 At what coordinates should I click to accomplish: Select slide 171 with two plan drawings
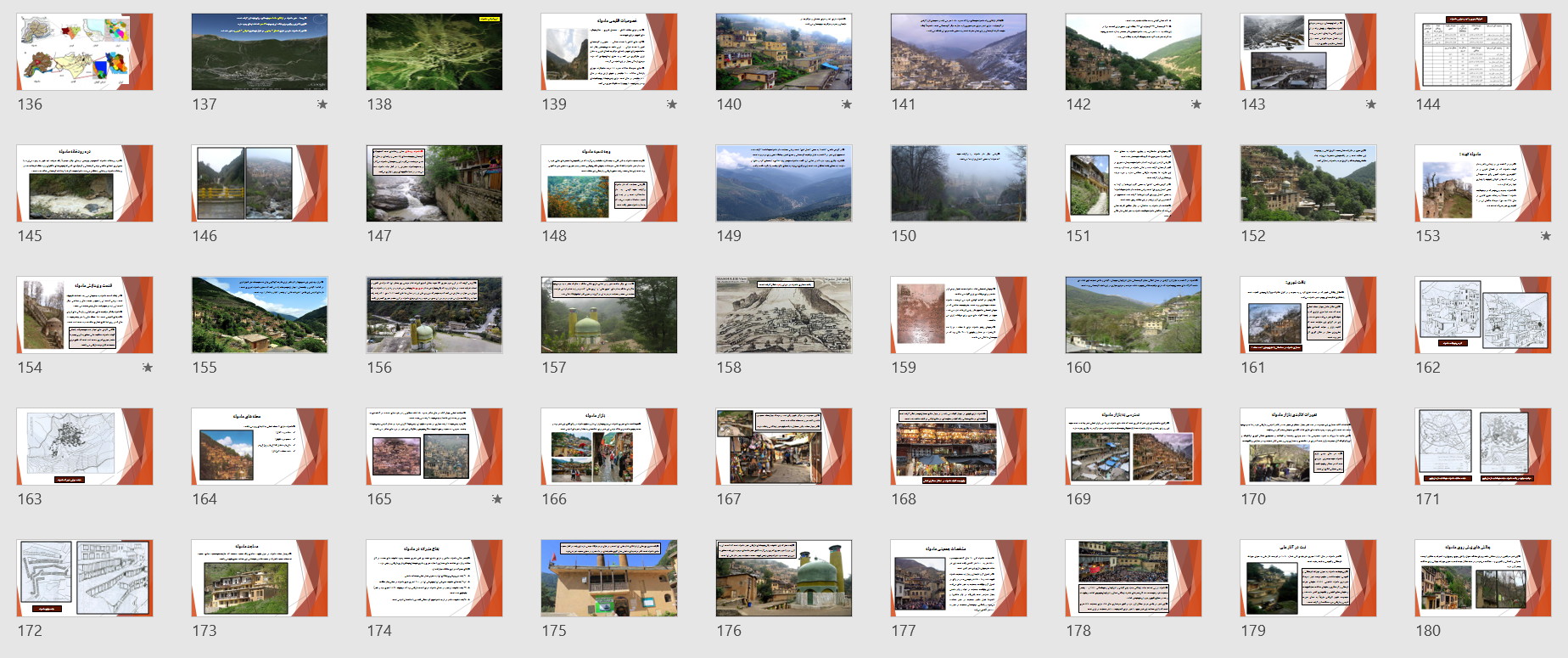click(x=1482, y=447)
